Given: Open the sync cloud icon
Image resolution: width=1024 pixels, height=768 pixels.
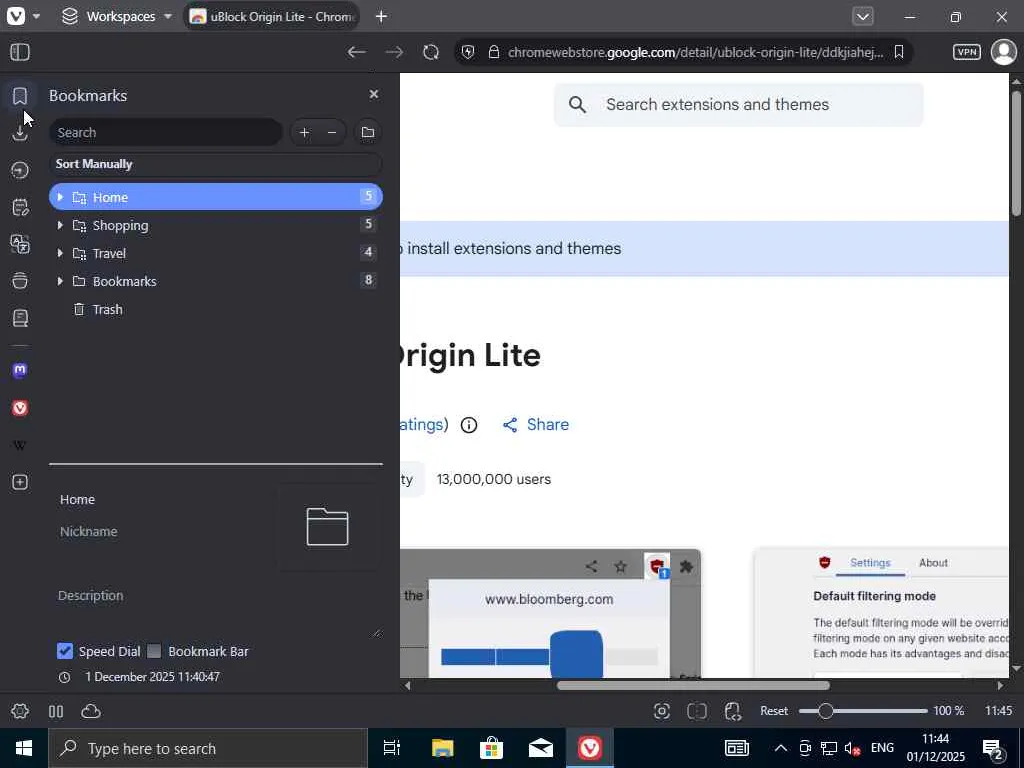Looking at the screenshot, I should (x=91, y=711).
